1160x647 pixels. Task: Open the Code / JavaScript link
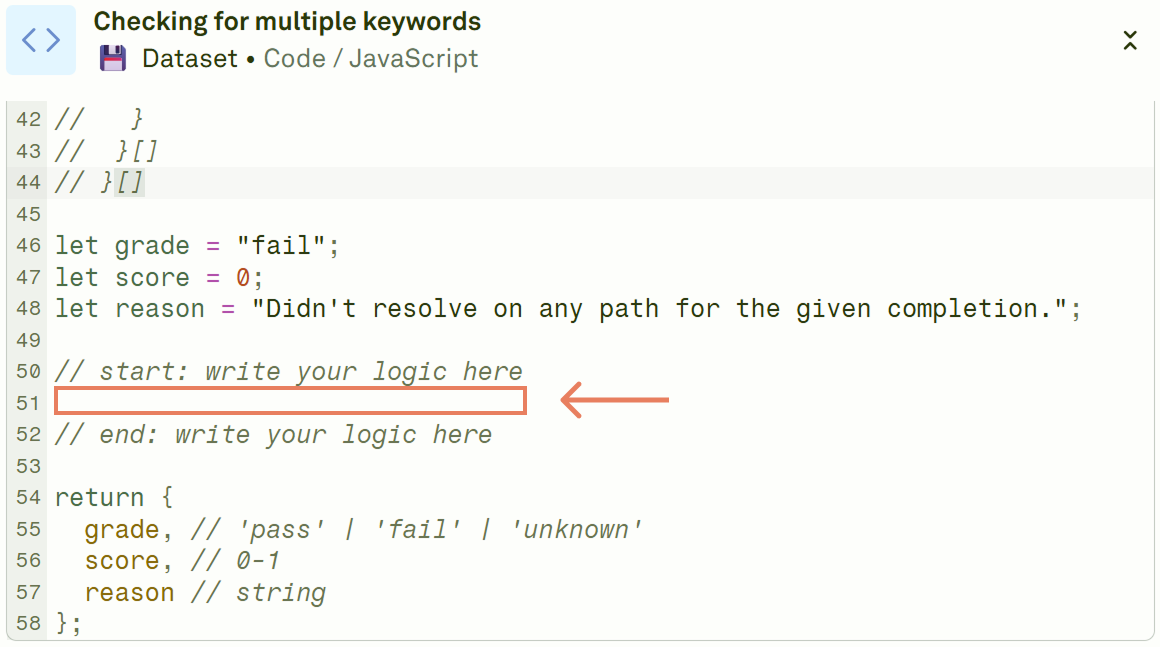coord(370,58)
